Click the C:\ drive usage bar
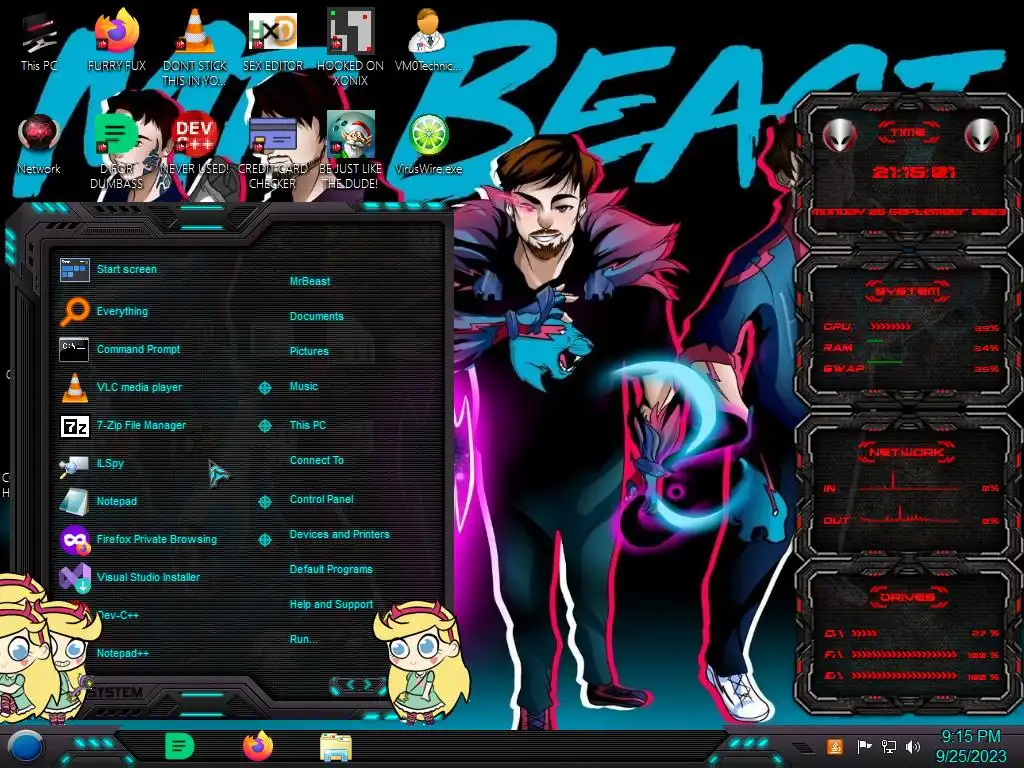 (x=864, y=633)
